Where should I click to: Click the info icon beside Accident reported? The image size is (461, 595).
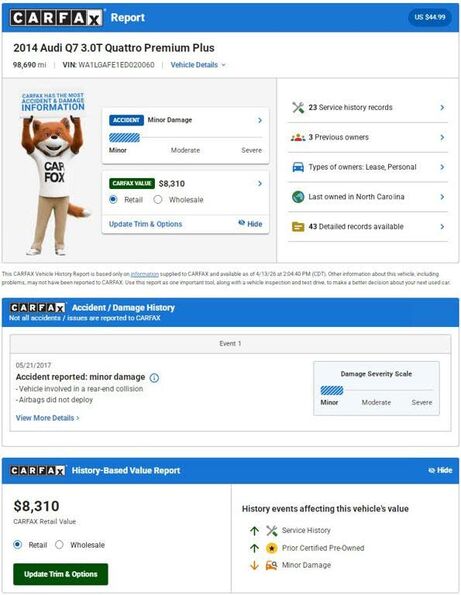click(x=154, y=378)
